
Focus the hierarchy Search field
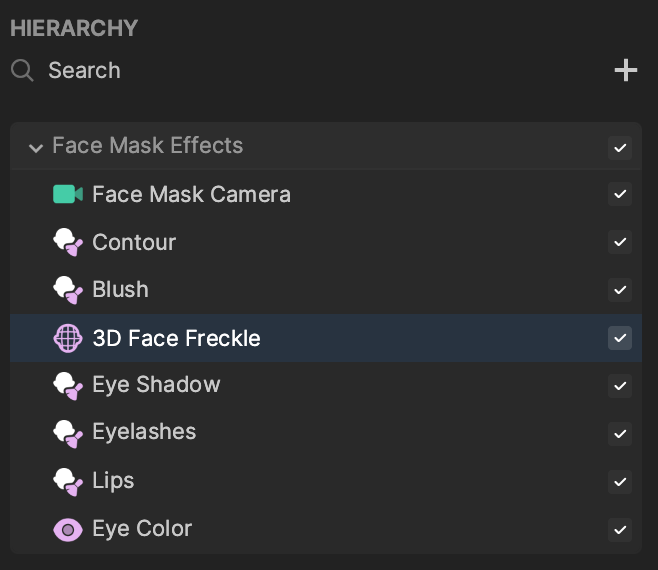coord(294,70)
